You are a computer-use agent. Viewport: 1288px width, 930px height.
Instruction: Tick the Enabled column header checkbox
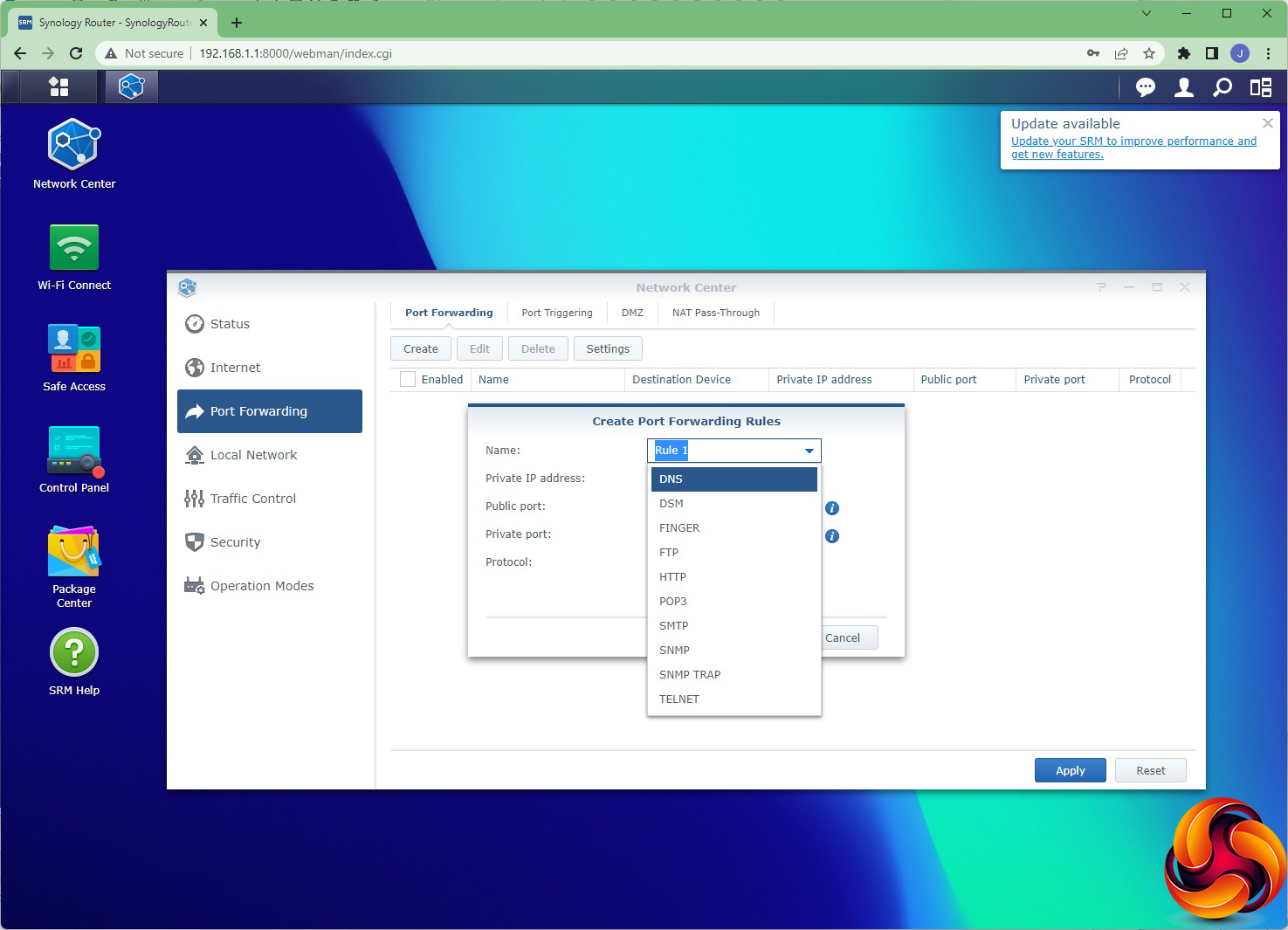(x=408, y=379)
